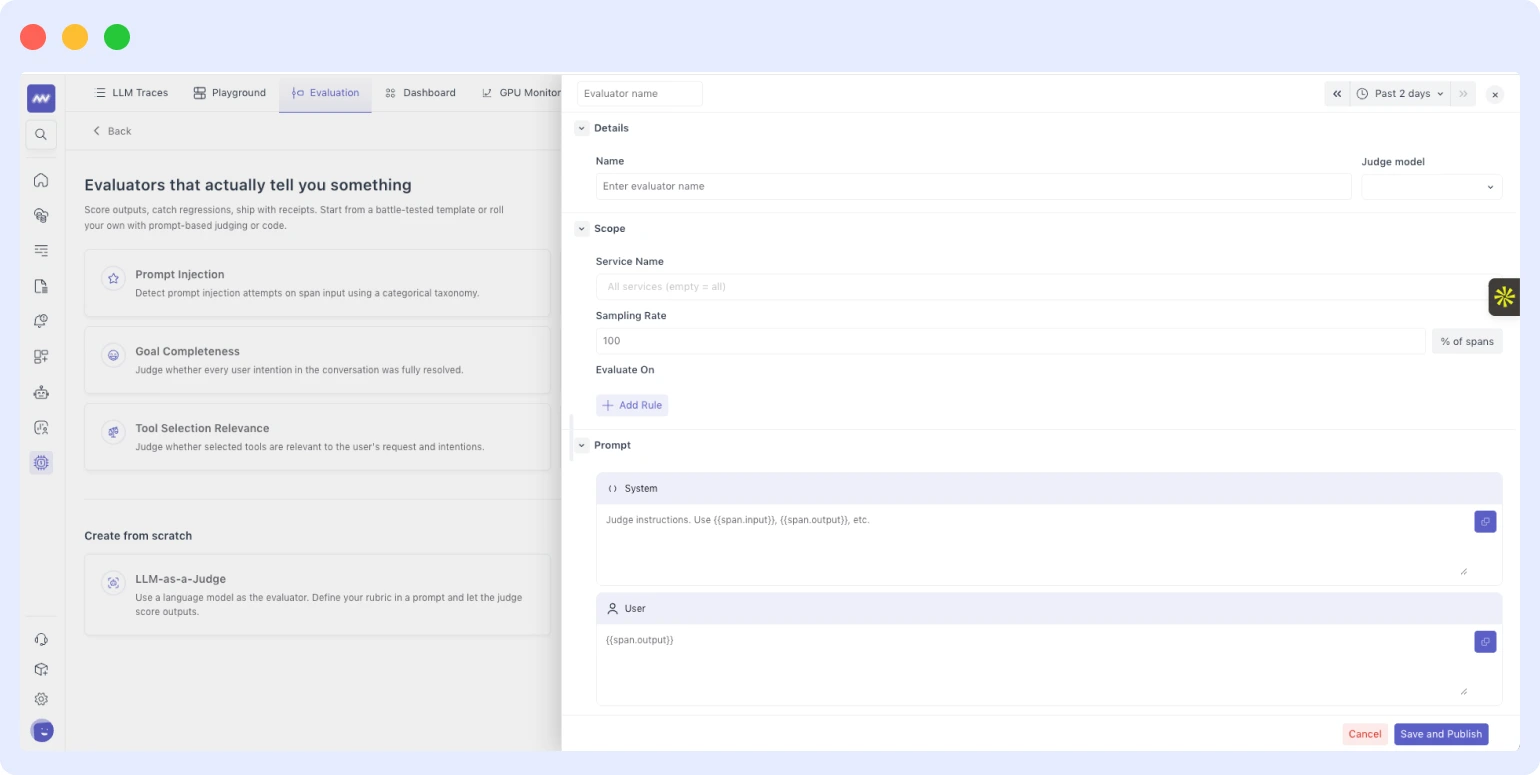The image size is (1540, 775).
Task: Click the headset support icon
Action: (41, 639)
